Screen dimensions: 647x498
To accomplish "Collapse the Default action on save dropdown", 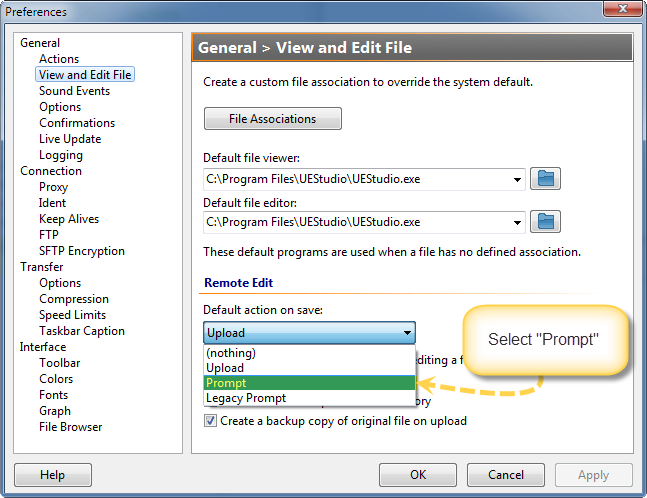I will (407, 333).
